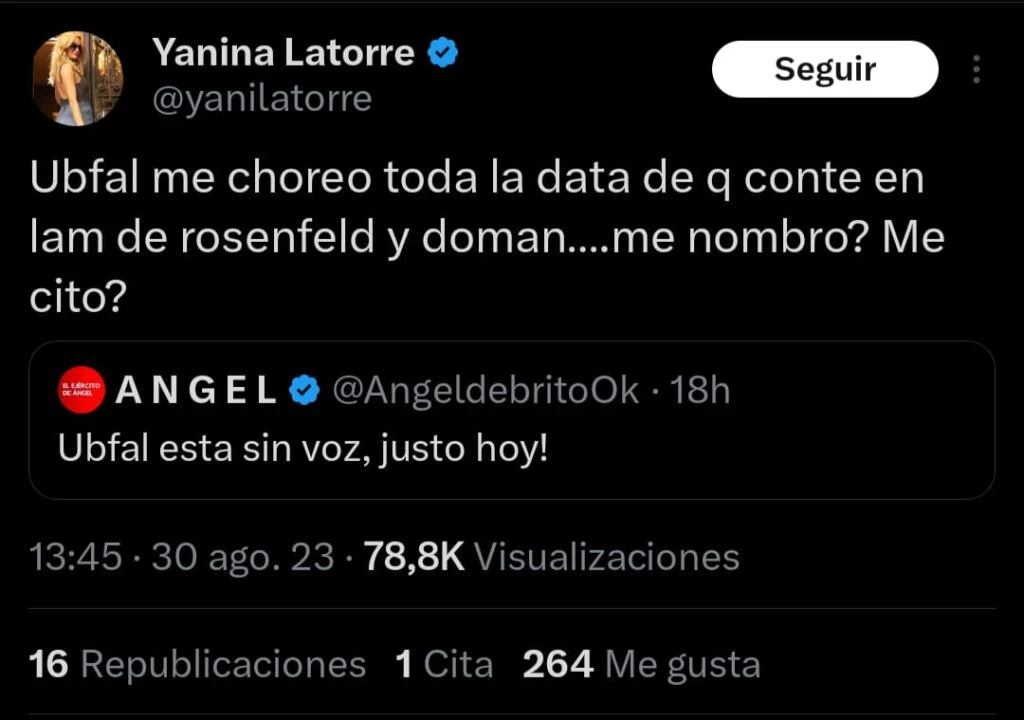The width and height of the screenshot is (1024, 720).
Task: Open Yanina Latorre's profile picture
Action: point(77,79)
